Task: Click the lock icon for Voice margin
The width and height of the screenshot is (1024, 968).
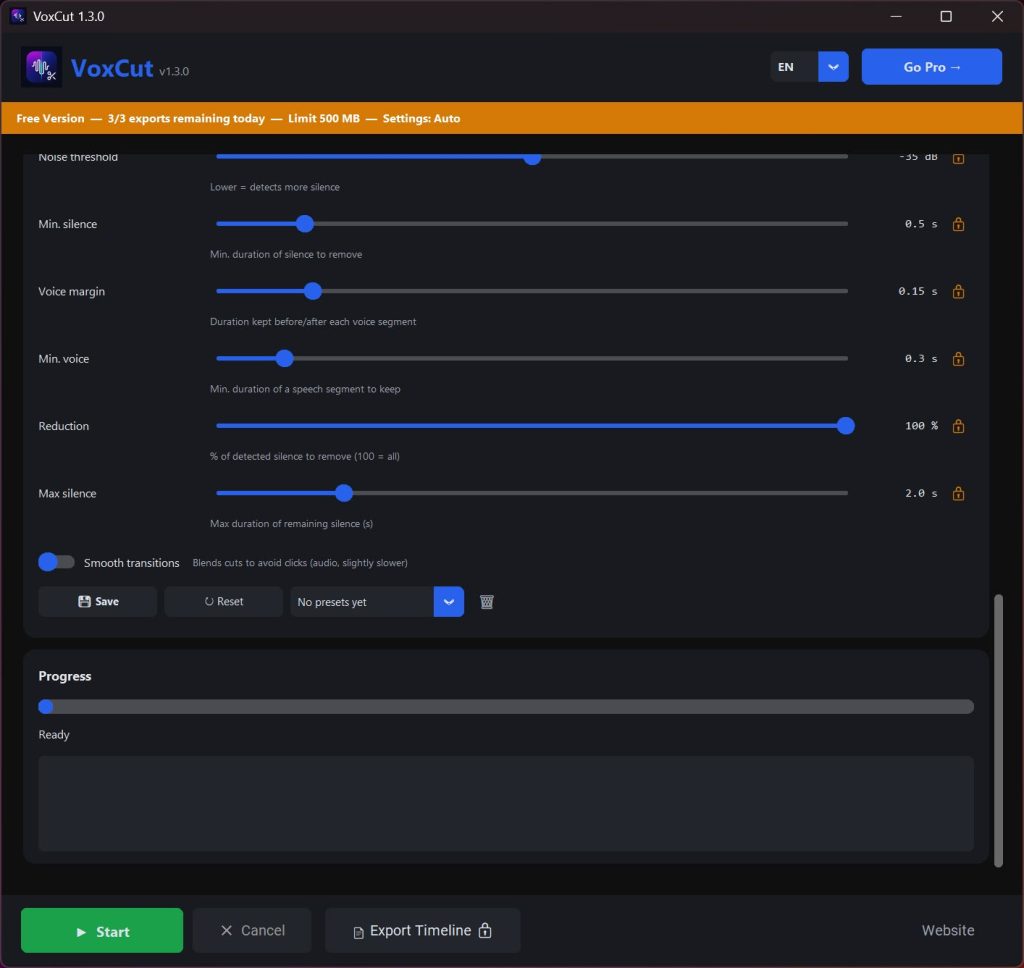Action: pyautogui.click(x=958, y=291)
